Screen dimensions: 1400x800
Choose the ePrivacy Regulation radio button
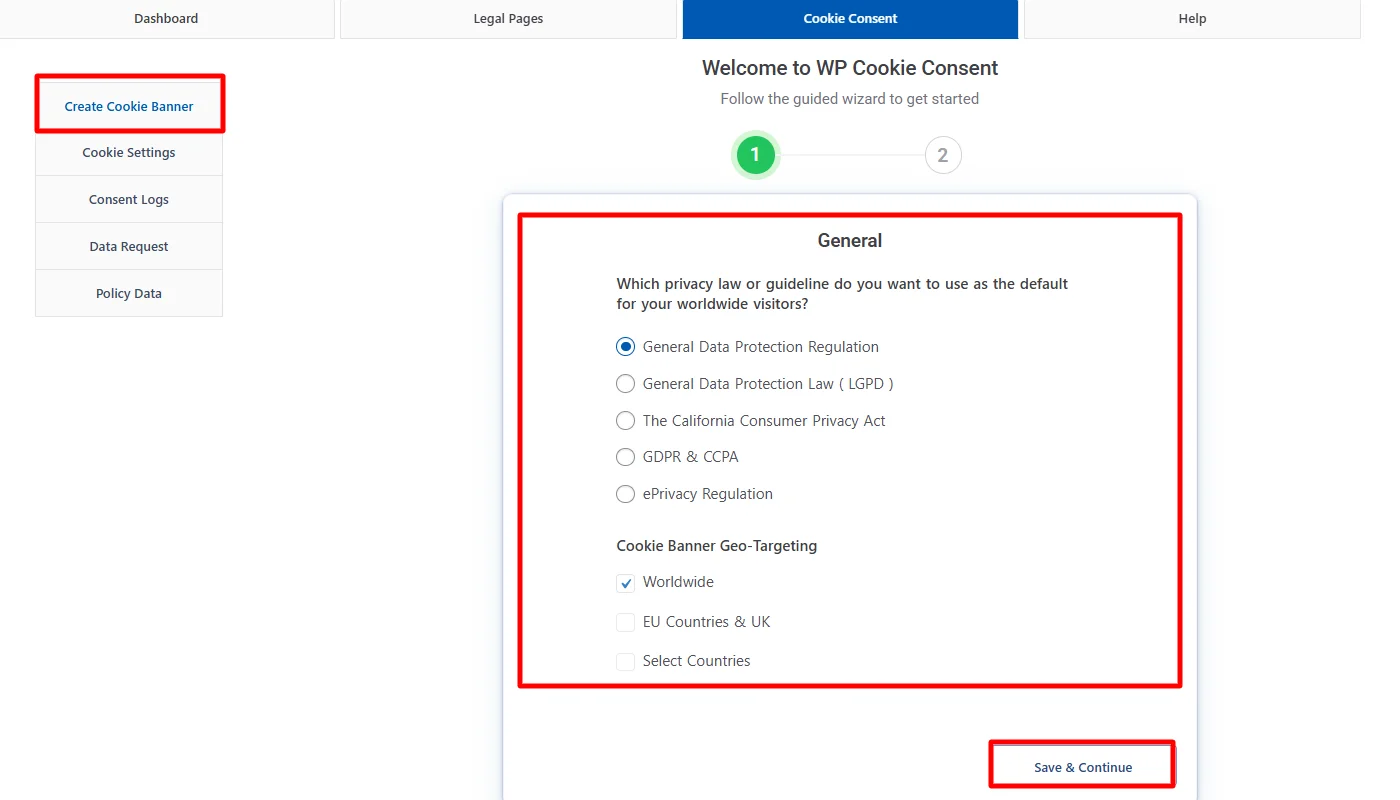pos(626,494)
